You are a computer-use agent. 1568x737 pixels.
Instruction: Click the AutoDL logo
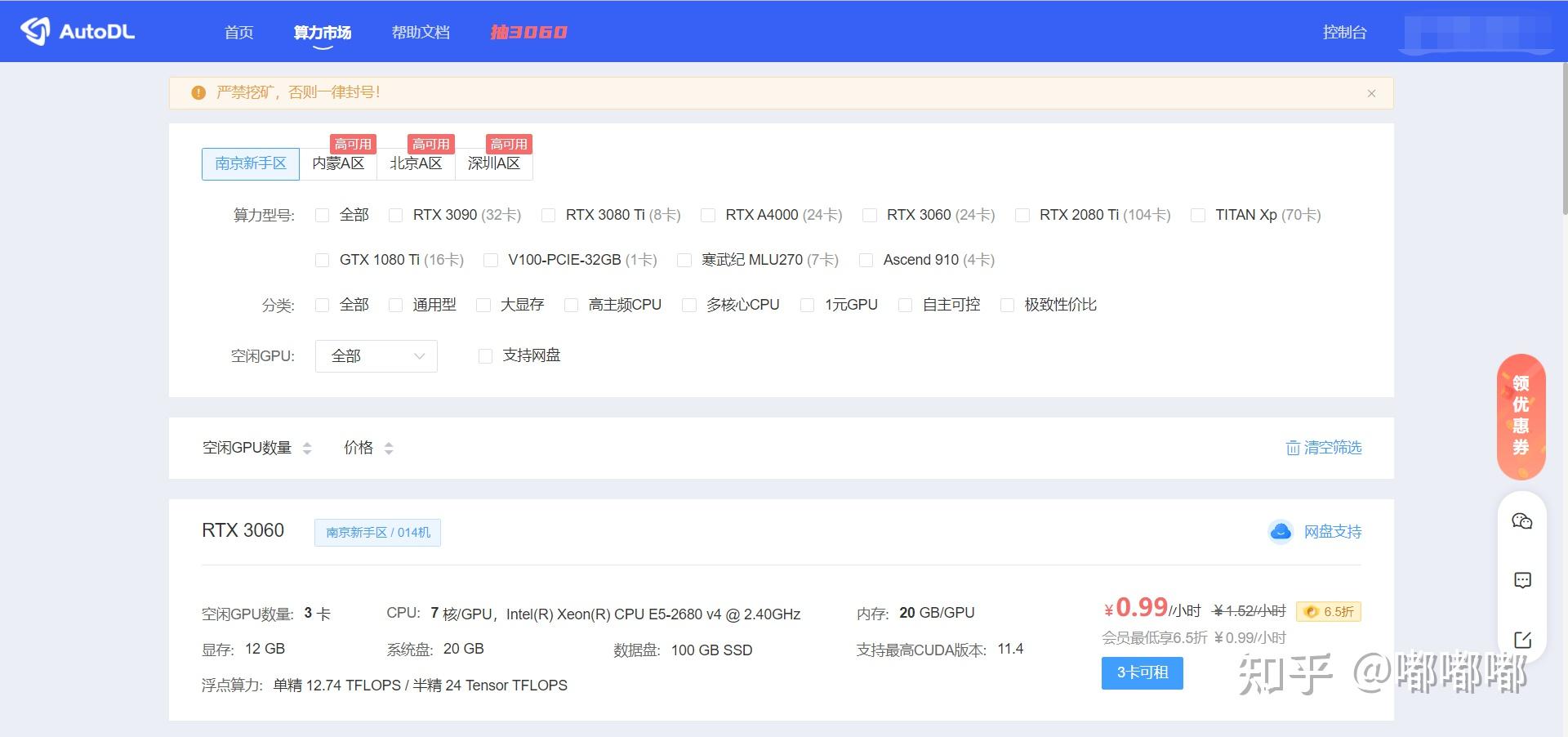[x=78, y=31]
